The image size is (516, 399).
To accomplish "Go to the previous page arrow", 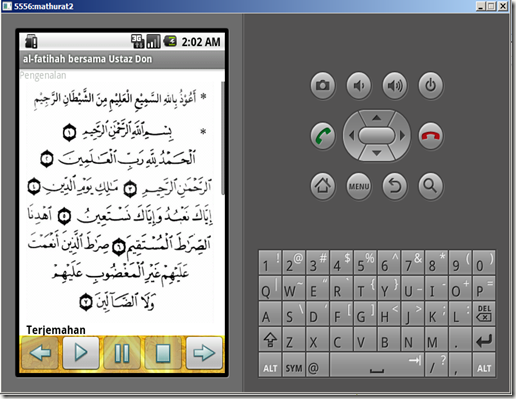I will pyautogui.click(x=40, y=353).
